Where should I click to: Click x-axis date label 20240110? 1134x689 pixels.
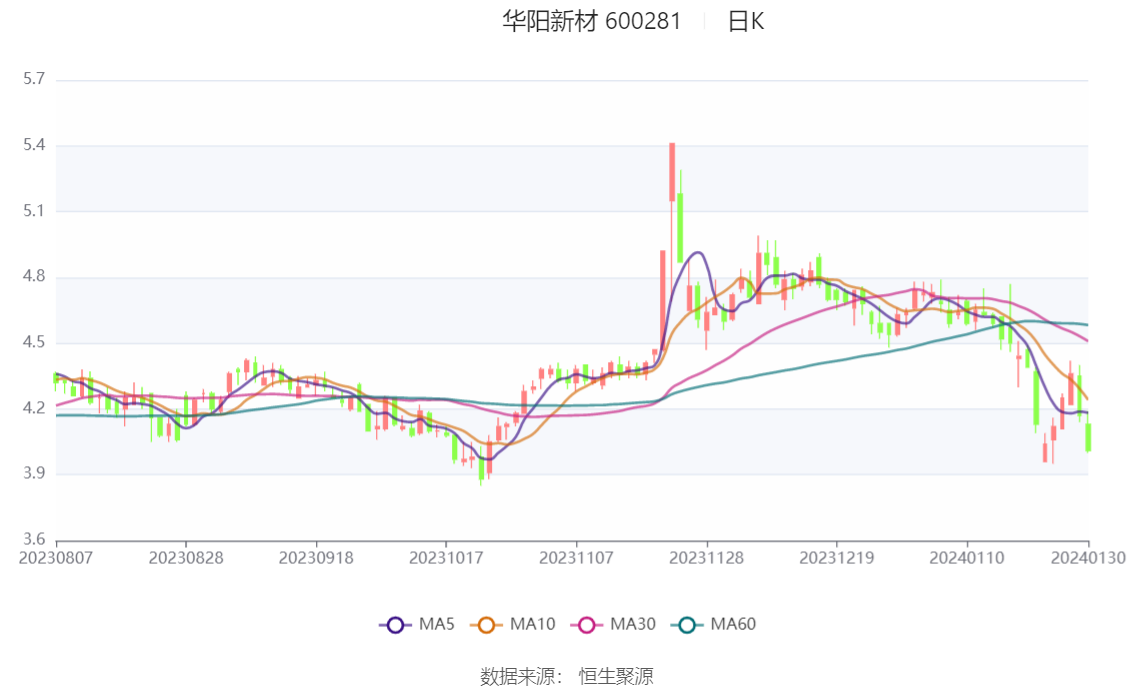coord(967,558)
